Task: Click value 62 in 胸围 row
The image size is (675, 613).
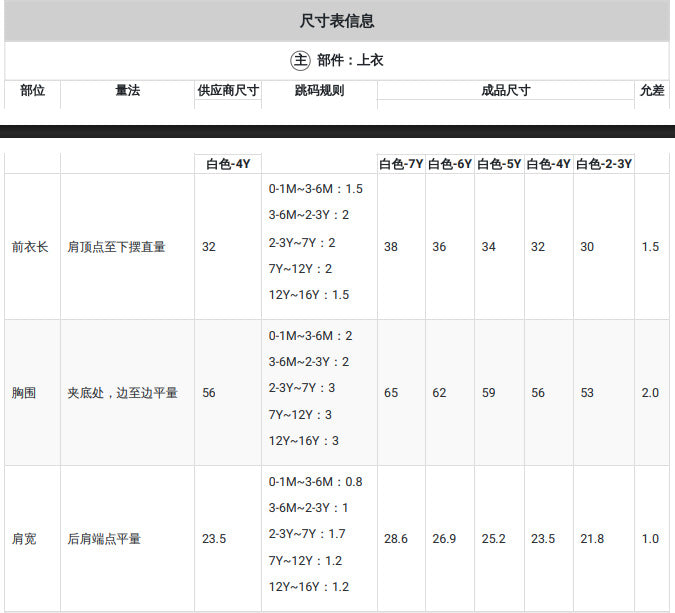Action: pos(439,393)
